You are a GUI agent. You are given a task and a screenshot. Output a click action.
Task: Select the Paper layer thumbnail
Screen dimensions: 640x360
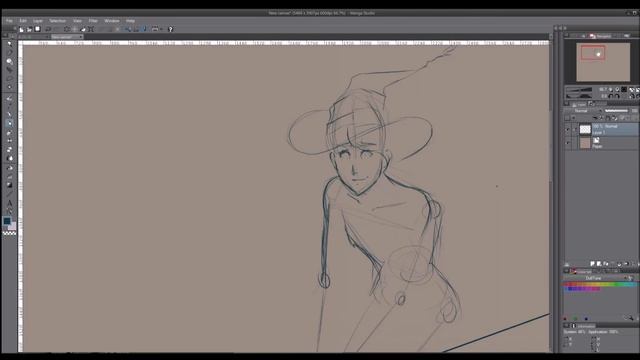click(x=585, y=143)
